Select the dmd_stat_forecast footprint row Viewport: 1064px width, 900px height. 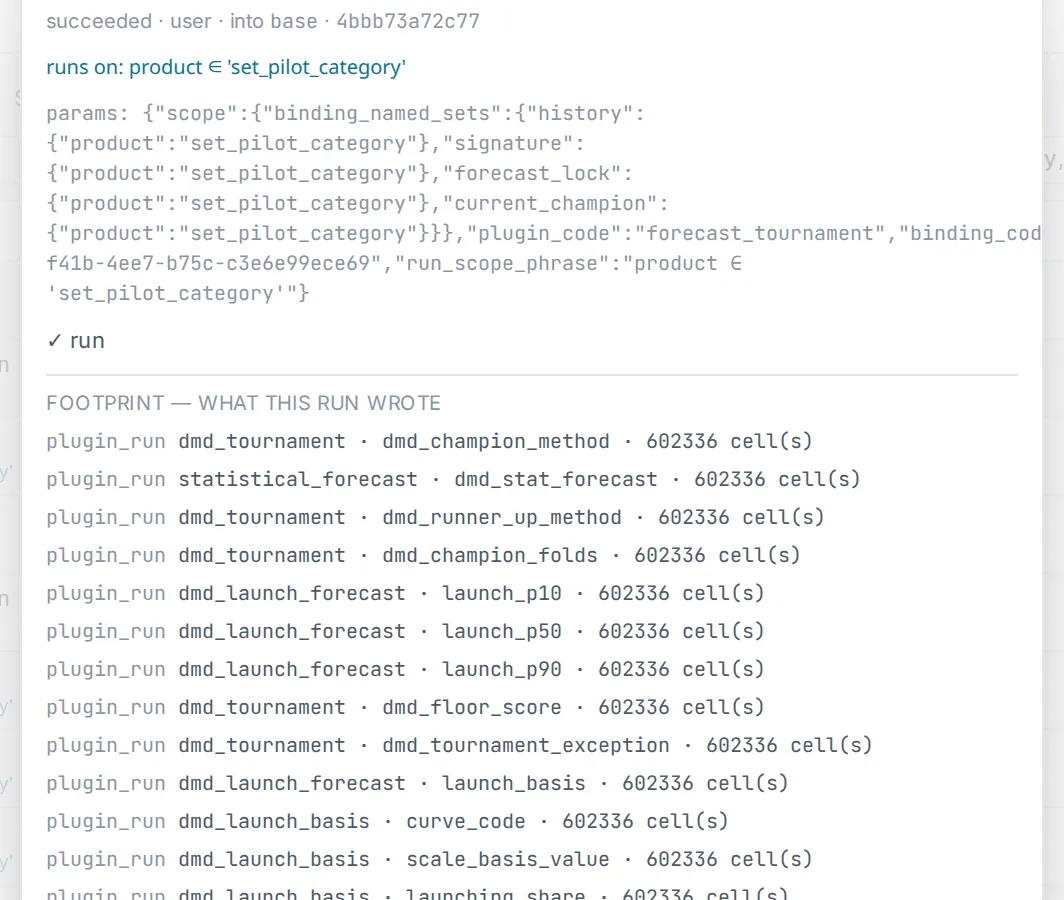(453, 479)
